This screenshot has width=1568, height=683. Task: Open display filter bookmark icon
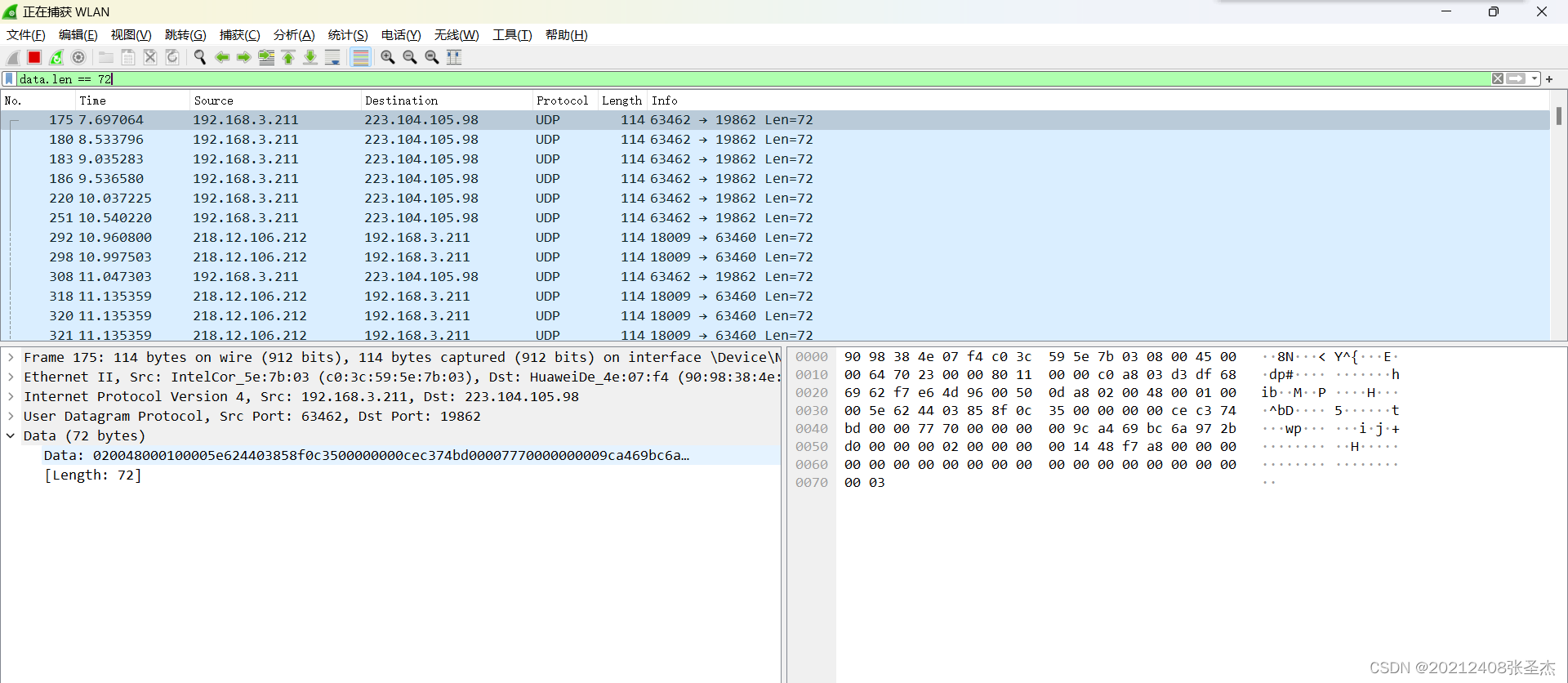coord(9,78)
